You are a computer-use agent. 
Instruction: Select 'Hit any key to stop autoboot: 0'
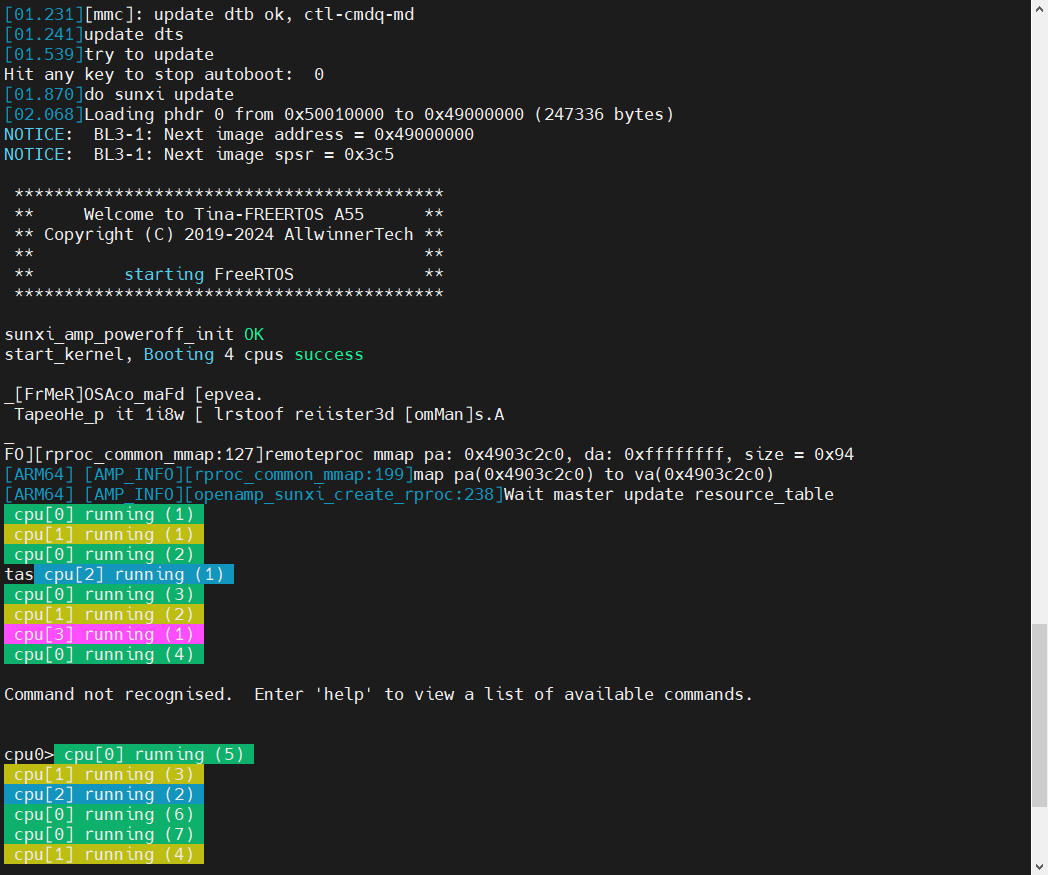point(164,74)
